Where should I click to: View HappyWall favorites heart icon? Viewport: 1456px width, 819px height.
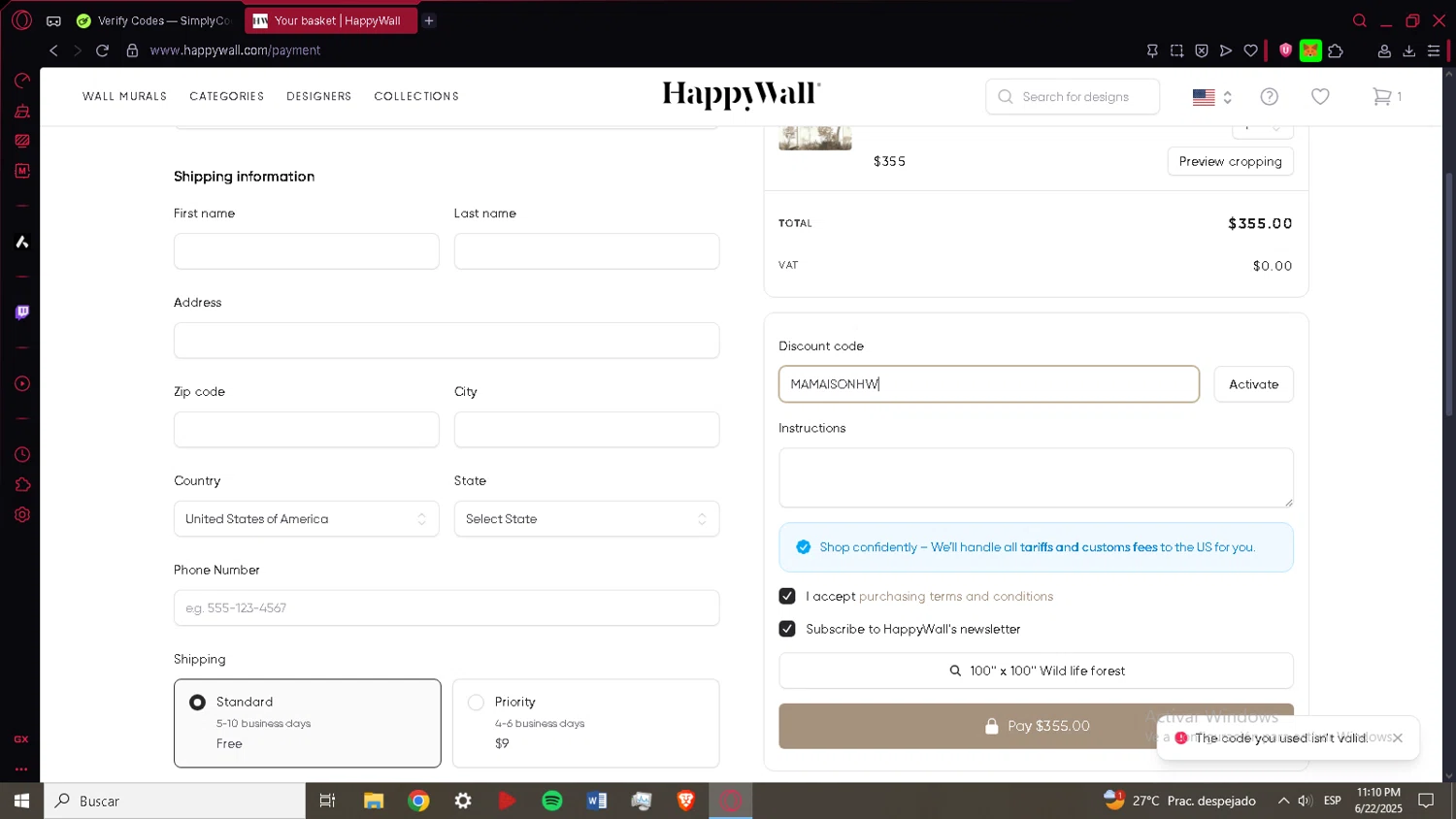[x=1320, y=96]
